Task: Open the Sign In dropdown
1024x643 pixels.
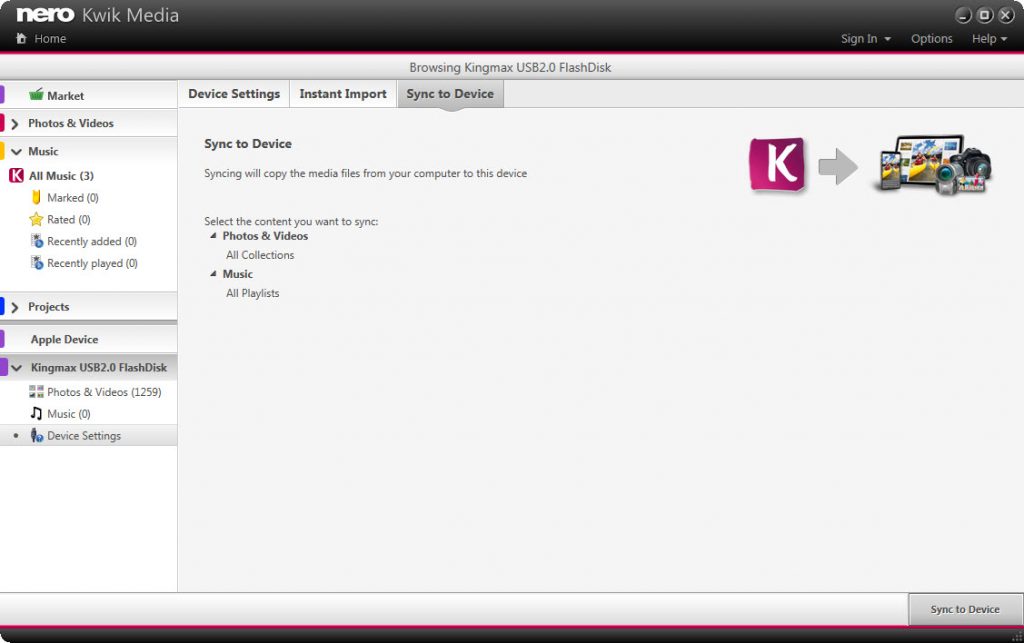Action: point(865,39)
